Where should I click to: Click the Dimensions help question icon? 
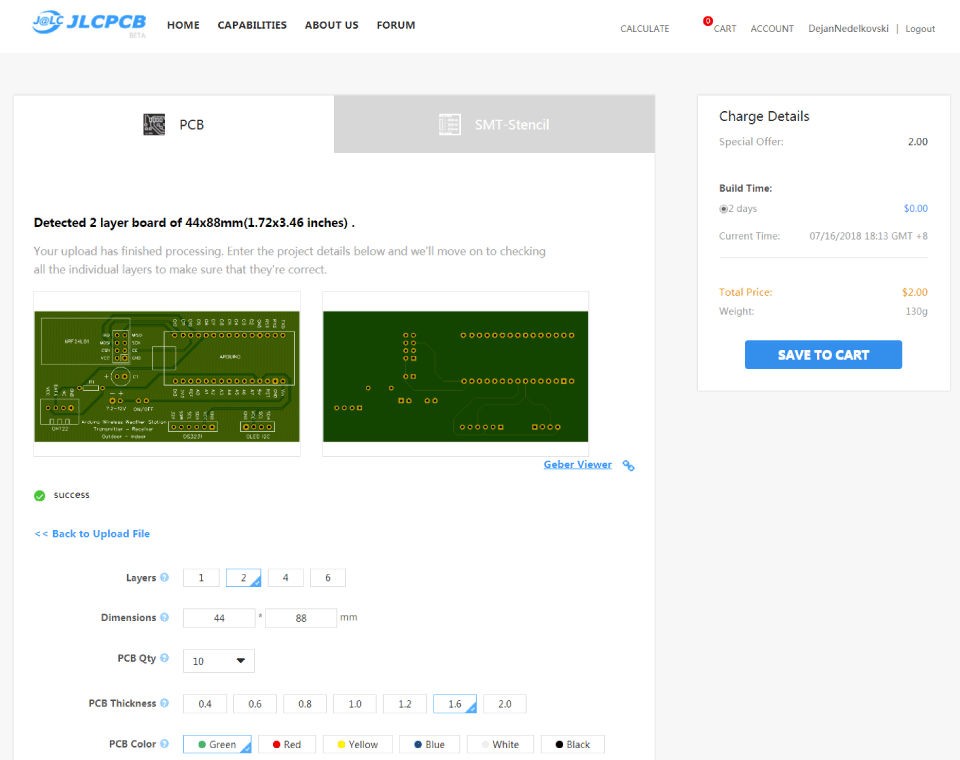pos(165,618)
